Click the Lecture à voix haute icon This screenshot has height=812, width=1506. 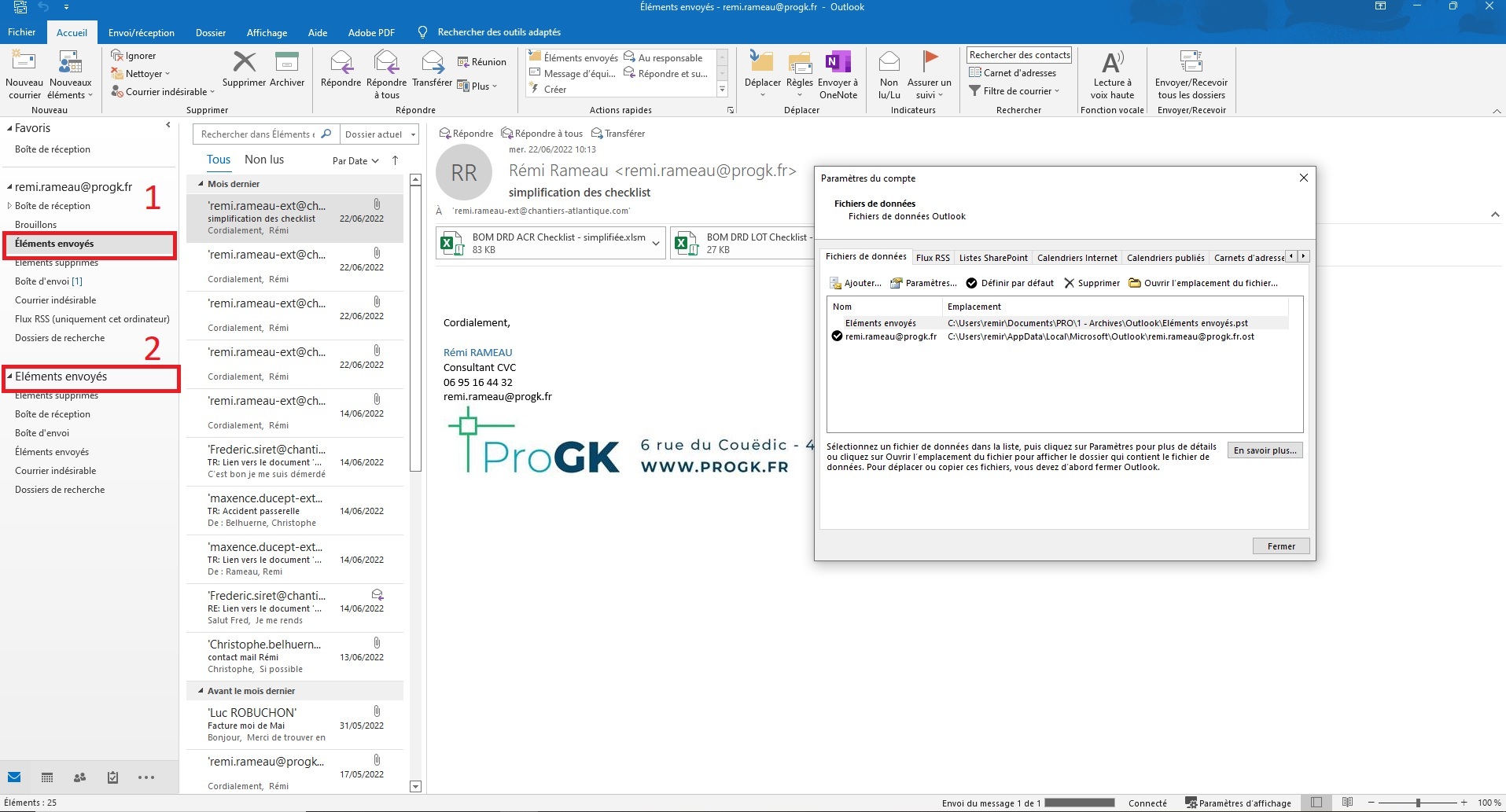pos(1112,63)
